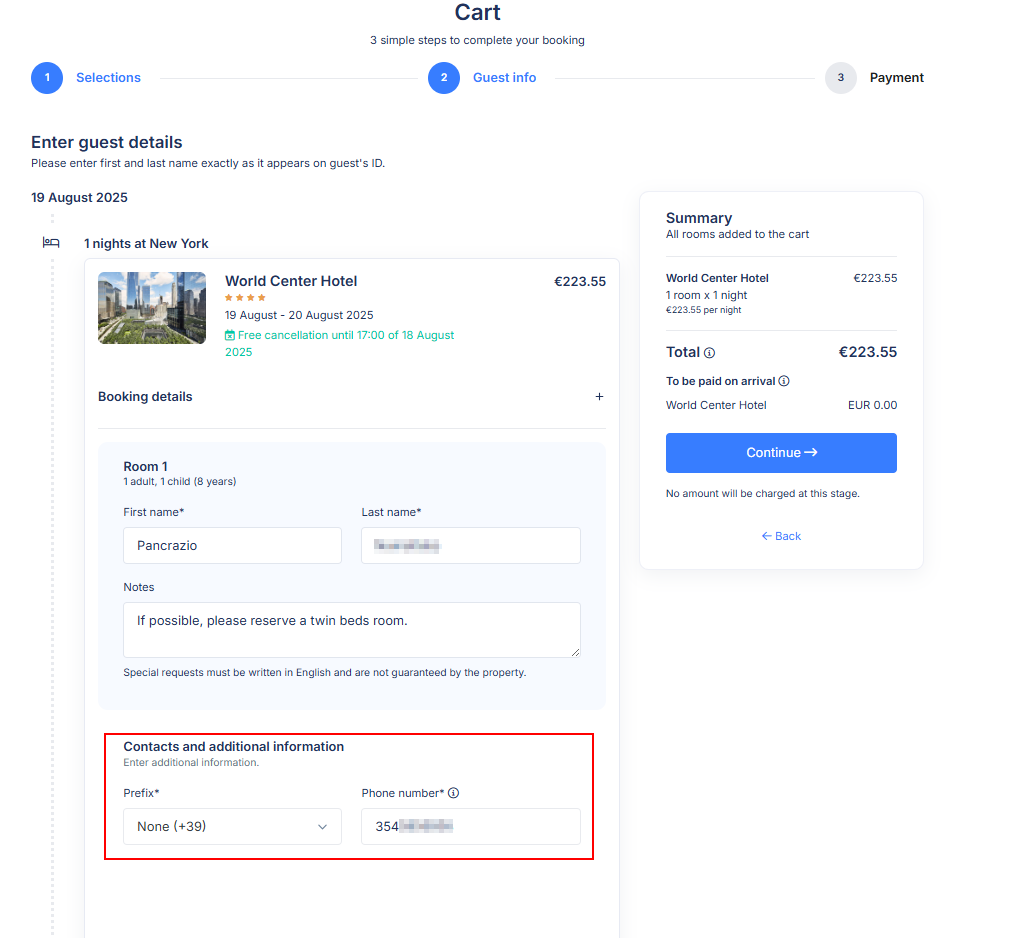Screen dimensions: 1034x938
Task: Click the bed icon beside '1 nights at New York'
Action: 51,243
